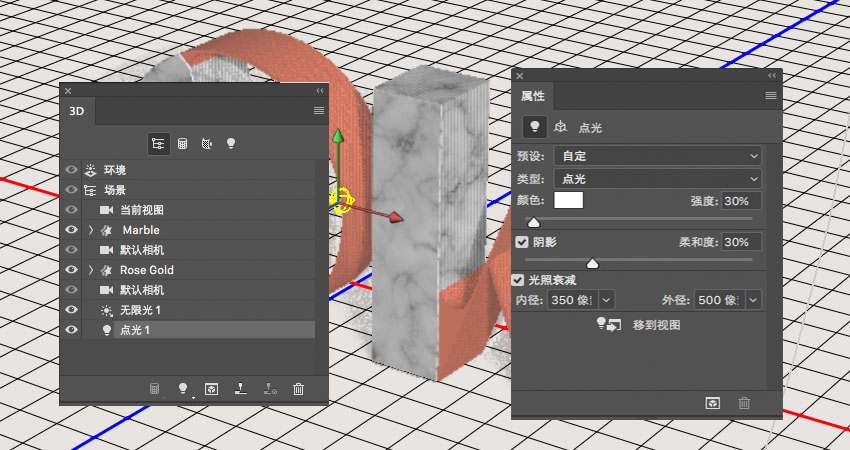The width and height of the screenshot is (850, 450).
Task: Click the 强度 slider handle
Action: click(x=533, y=222)
